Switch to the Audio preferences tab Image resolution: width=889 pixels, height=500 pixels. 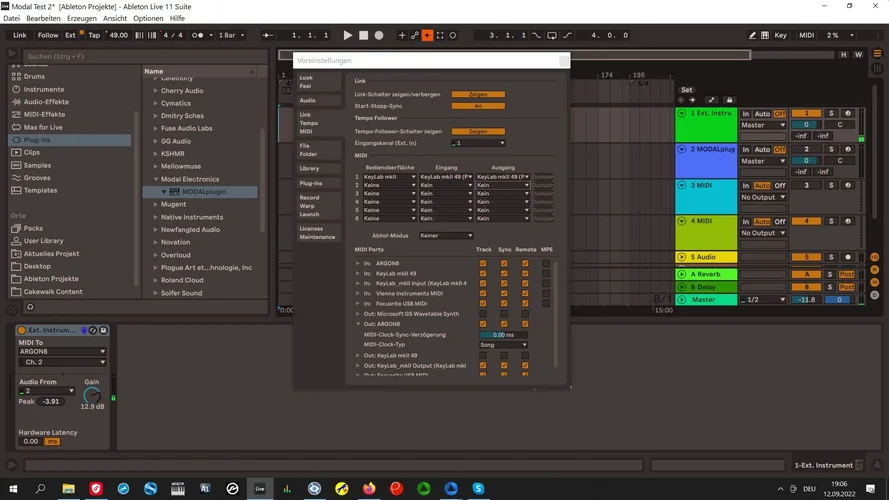pyautogui.click(x=308, y=100)
